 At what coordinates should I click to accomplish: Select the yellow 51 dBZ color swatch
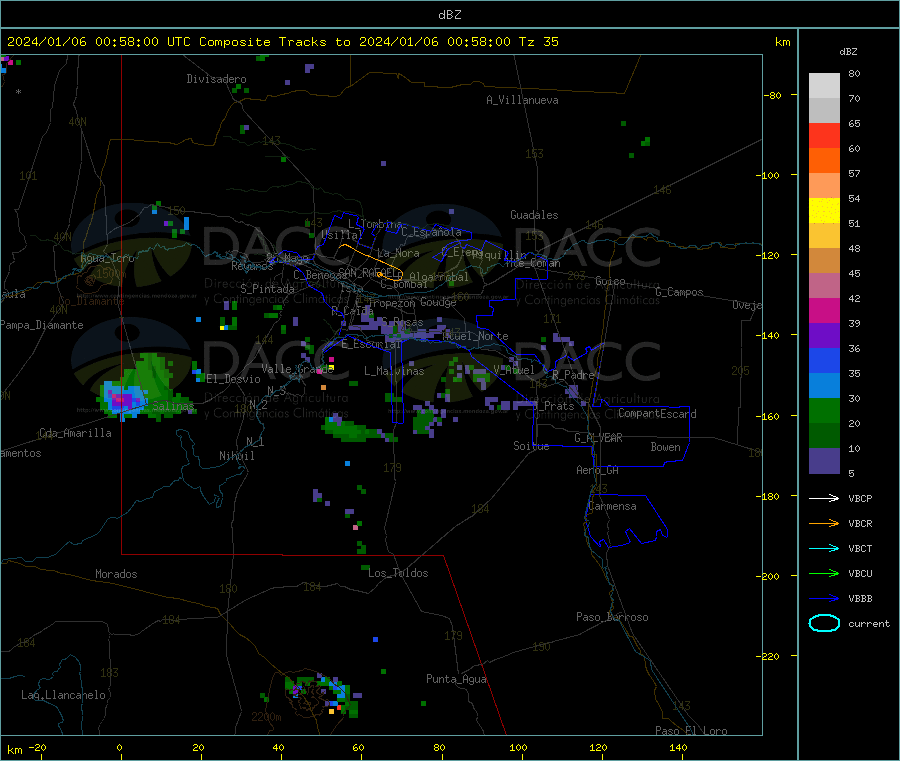[x=824, y=211]
